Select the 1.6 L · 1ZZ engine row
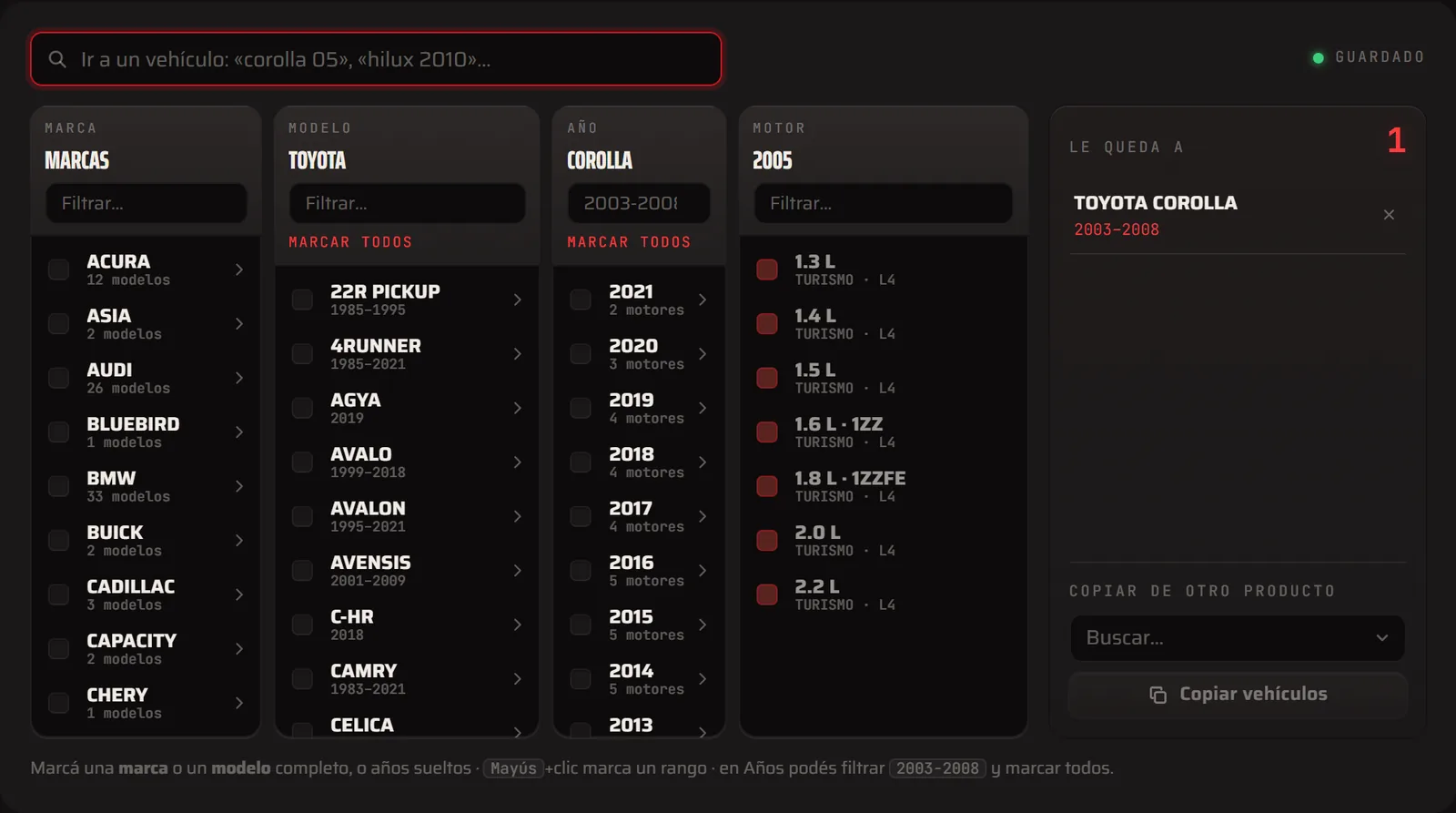Image resolution: width=1456 pixels, height=813 pixels. pos(884,432)
